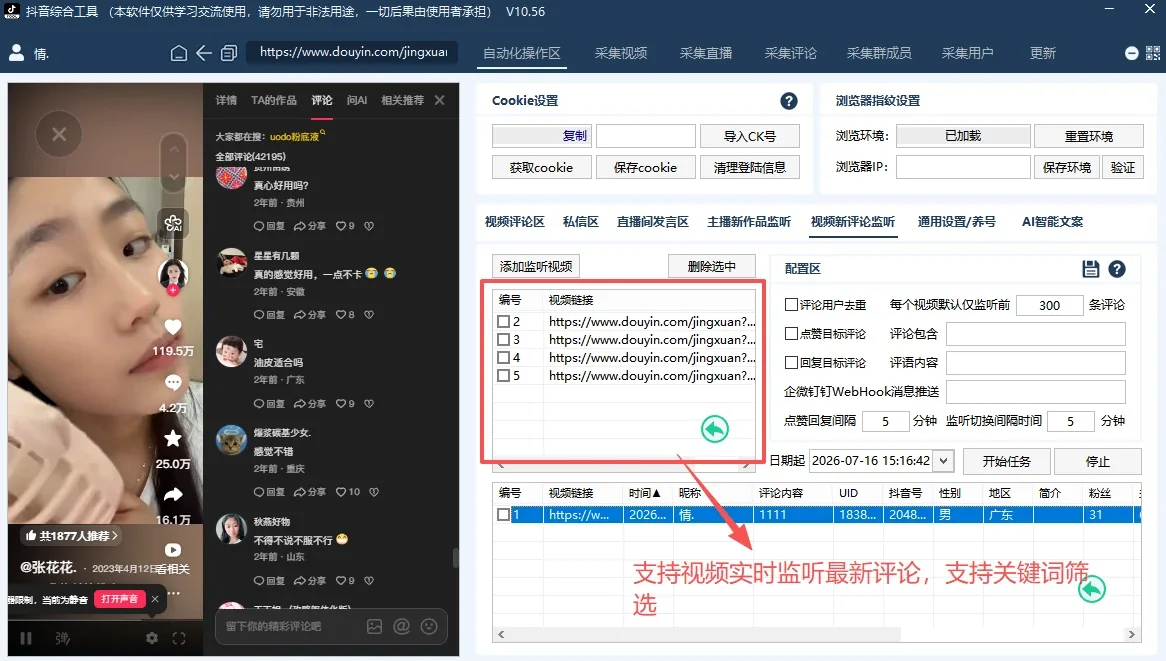This screenshot has height=661, width=1166.
Task: Open configuration area help question mark
Action: coord(1117,268)
